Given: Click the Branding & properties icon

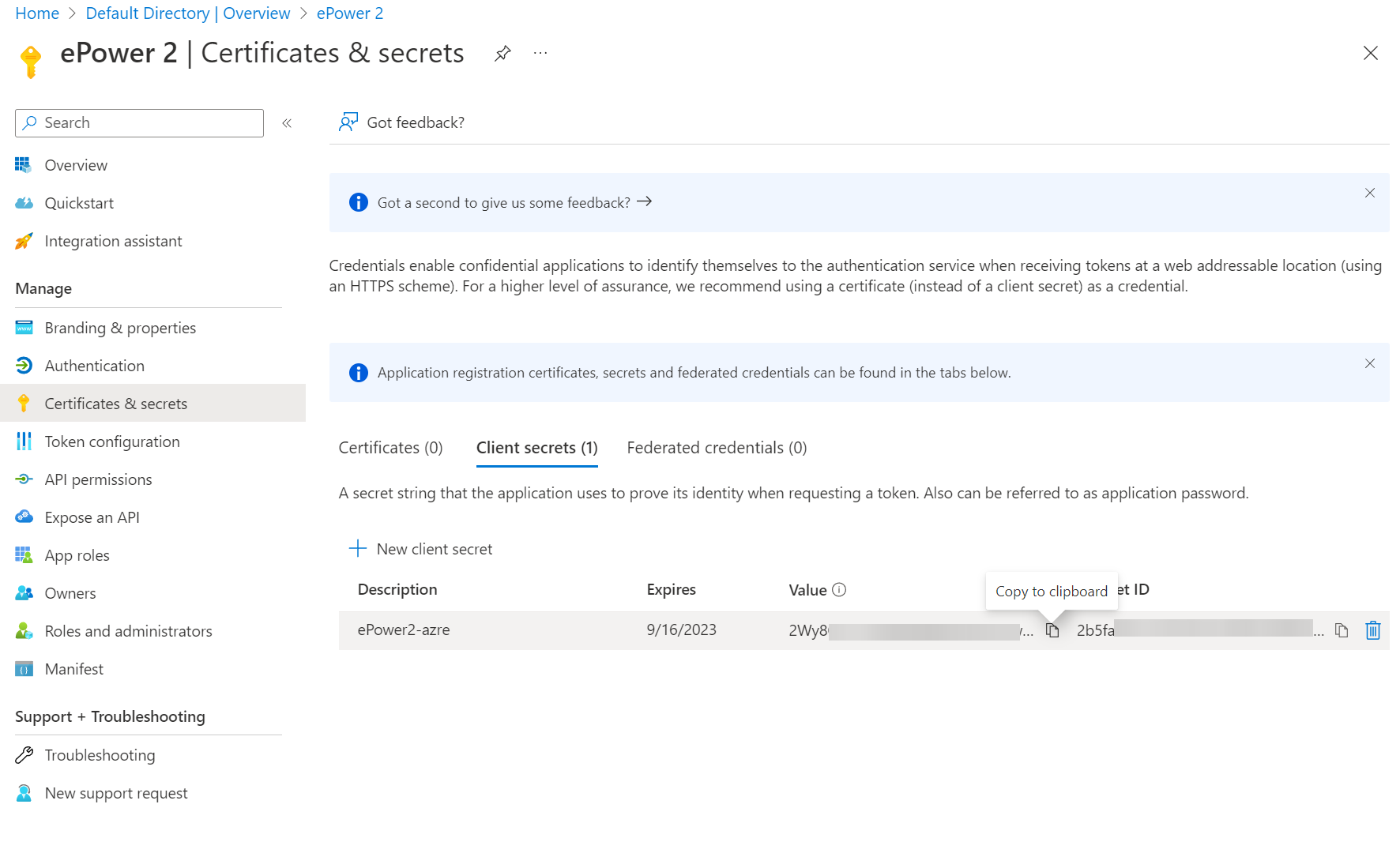Looking at the screenshot, I should click(24, 328).
